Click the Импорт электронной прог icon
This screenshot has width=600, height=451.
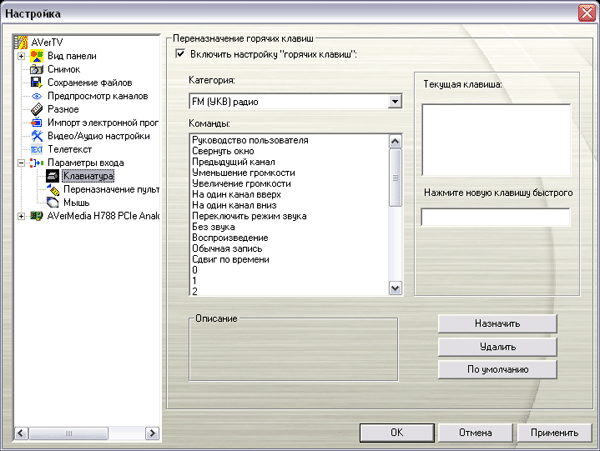tap(37, 122)
